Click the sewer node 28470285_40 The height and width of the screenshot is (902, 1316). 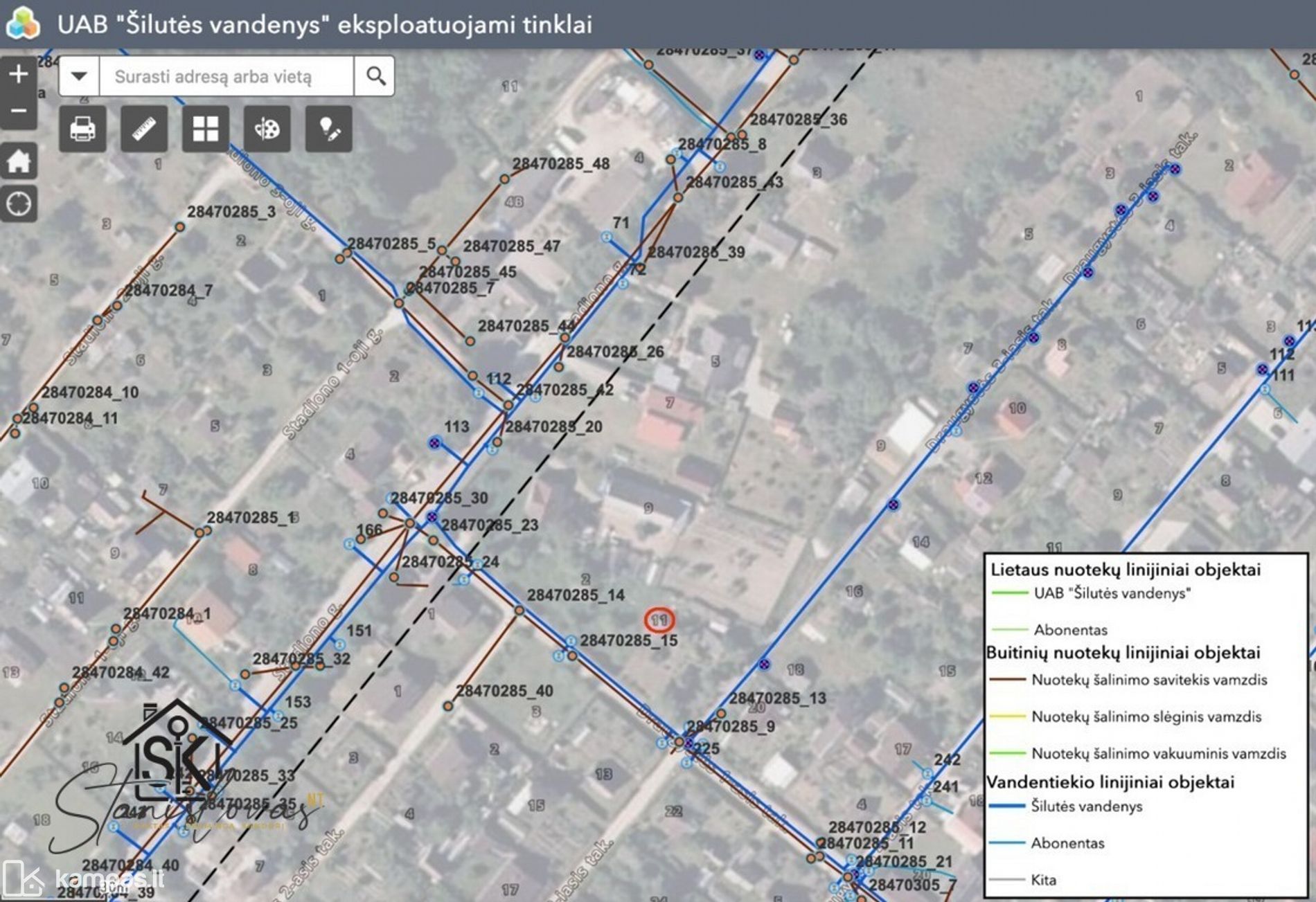tap(448, 706)
